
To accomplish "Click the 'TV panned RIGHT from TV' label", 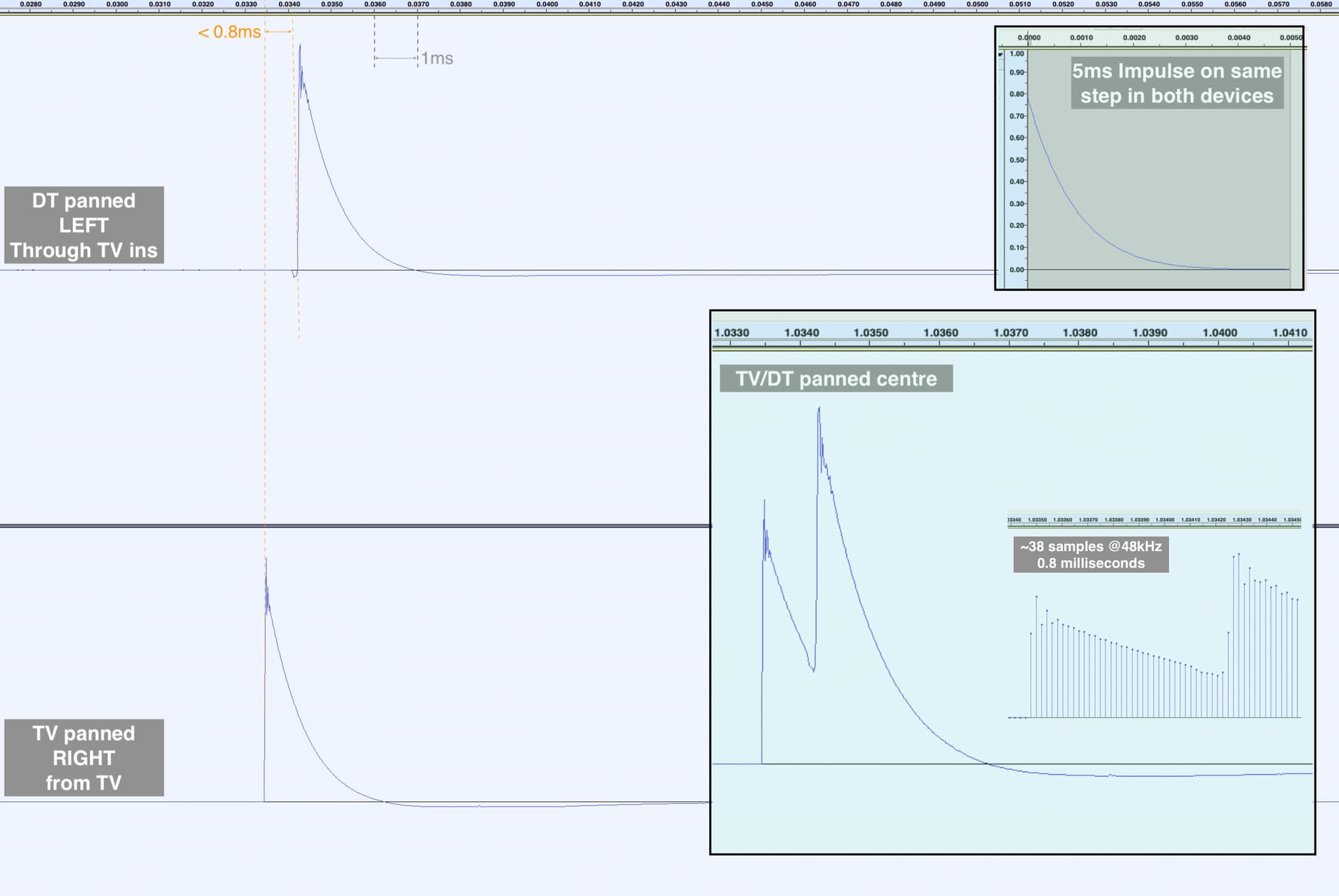I will tap(84, 758).
